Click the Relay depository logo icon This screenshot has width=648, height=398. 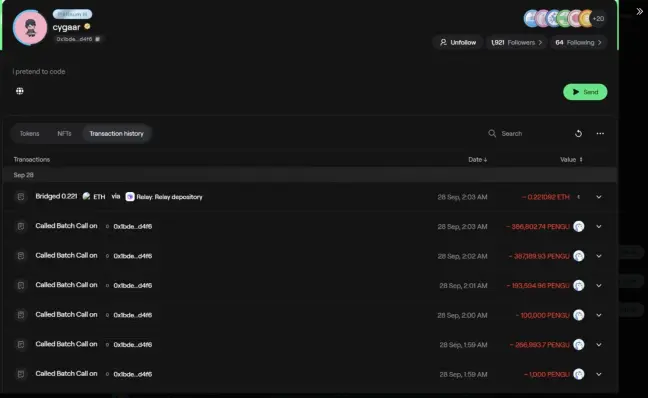[130, 197]
